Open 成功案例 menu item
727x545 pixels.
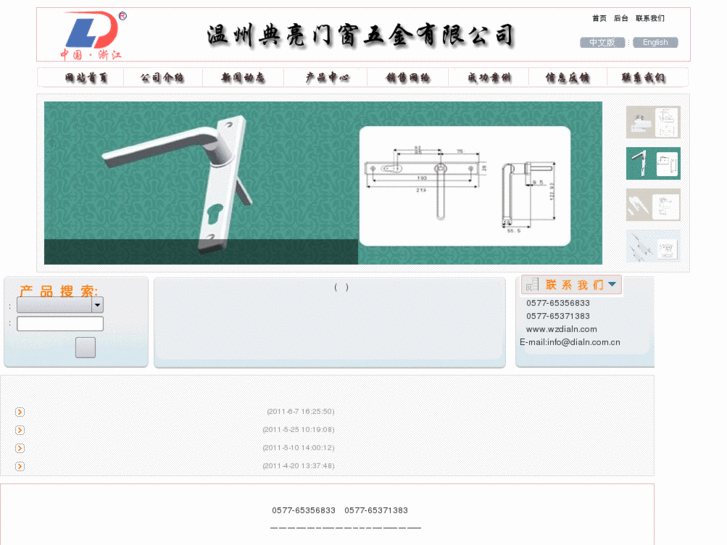(489, 77)
